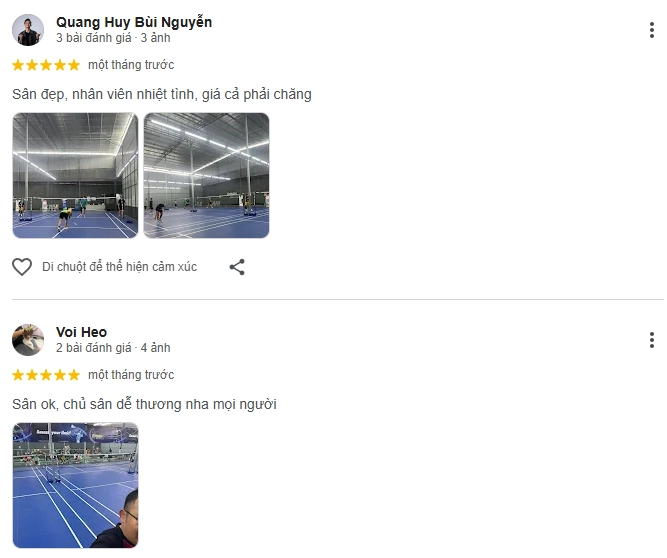Share Quang Huy's review via share icon
Image resolution: width=667 pixels, height=558 pixels.
coord(237,267)
